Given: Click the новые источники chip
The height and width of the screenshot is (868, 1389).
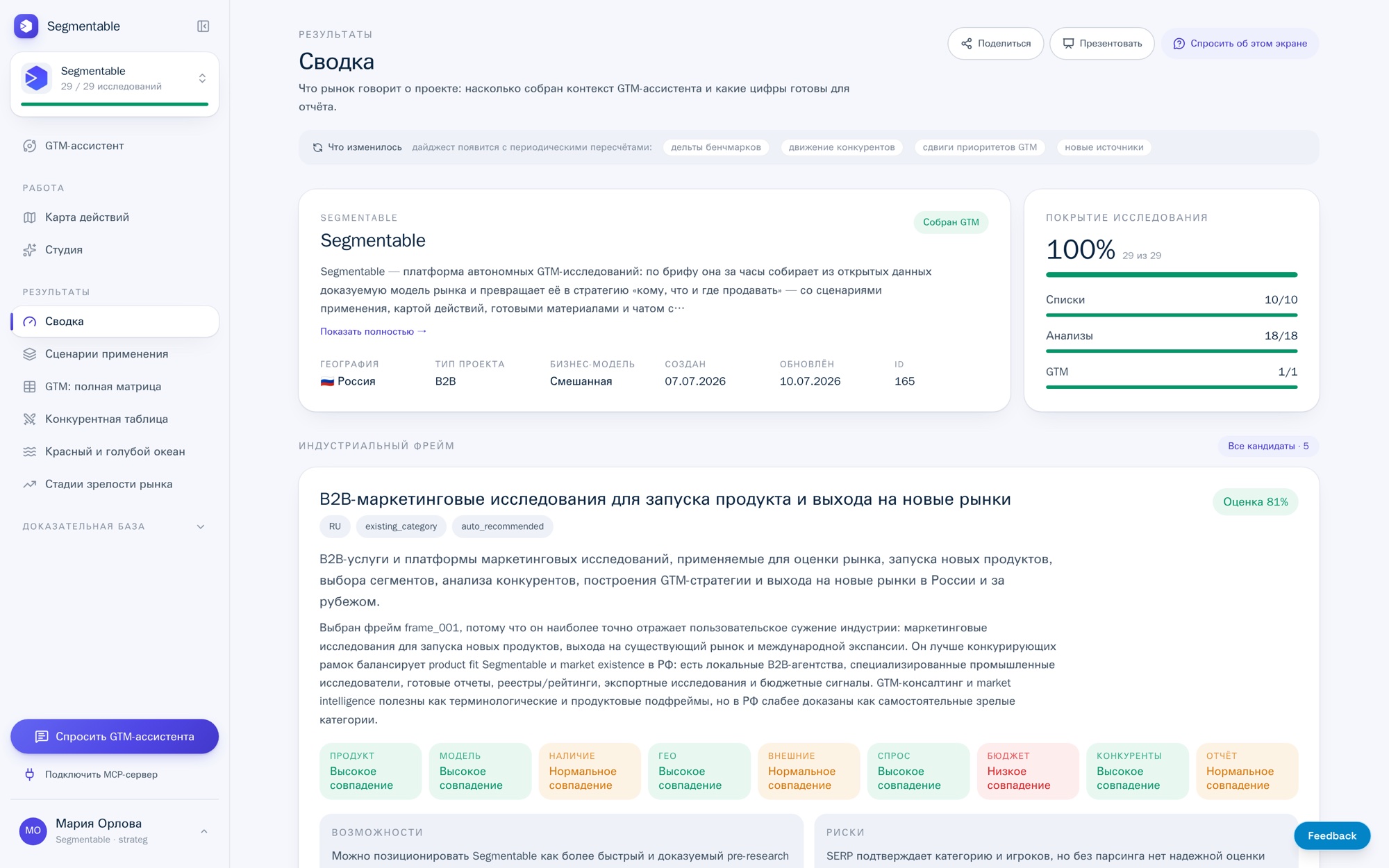Looking at the screenshot, I should [x=1104, y=147].
